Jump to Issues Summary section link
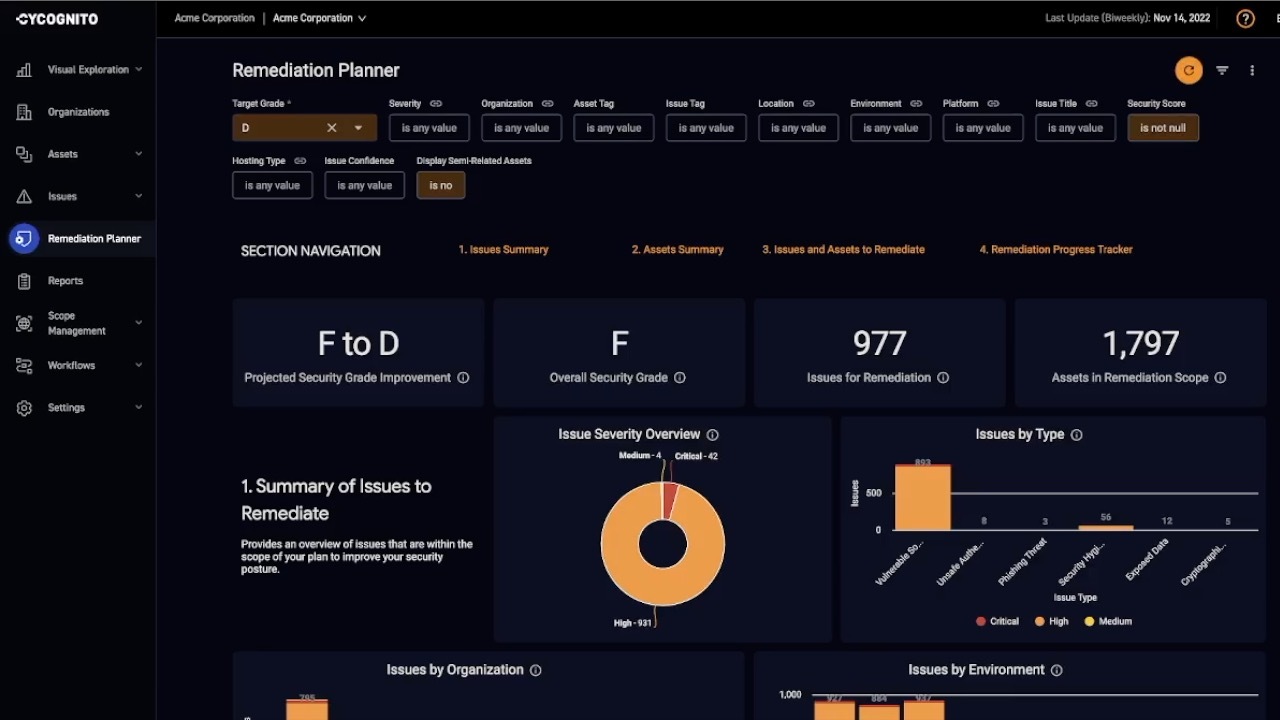 click(503, 250)
